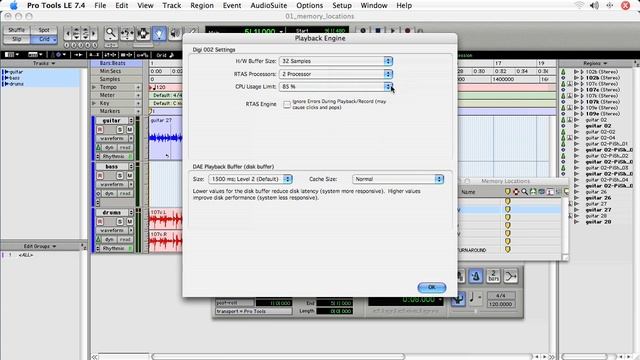Open the CPU Usage Limit dropdown

pyautogui.click(x=336, y=87)
